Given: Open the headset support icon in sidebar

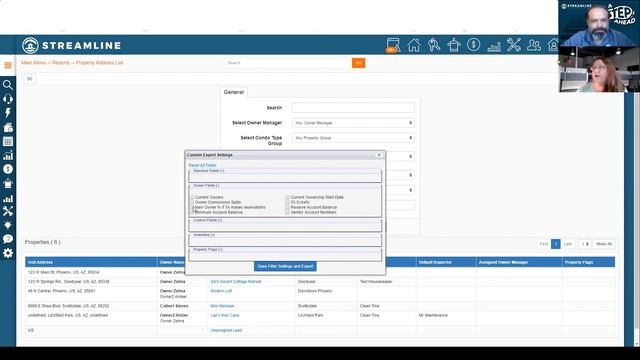Looking at the screenshot, I should click(x=8, y=99).
